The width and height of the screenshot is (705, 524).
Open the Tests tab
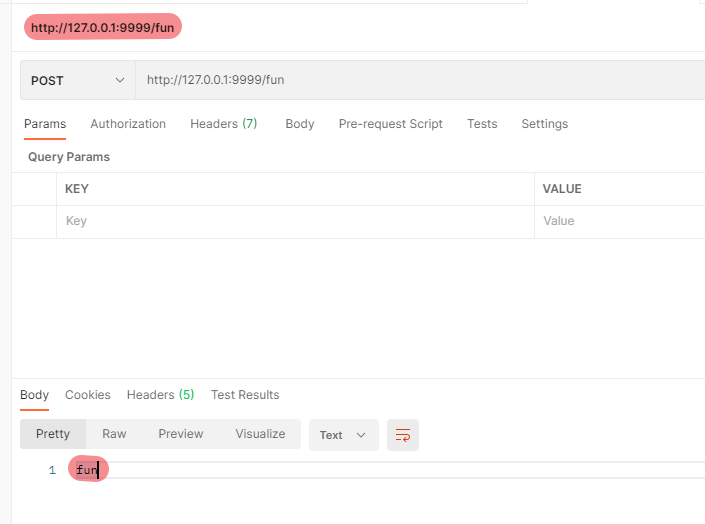pos(482,124)
